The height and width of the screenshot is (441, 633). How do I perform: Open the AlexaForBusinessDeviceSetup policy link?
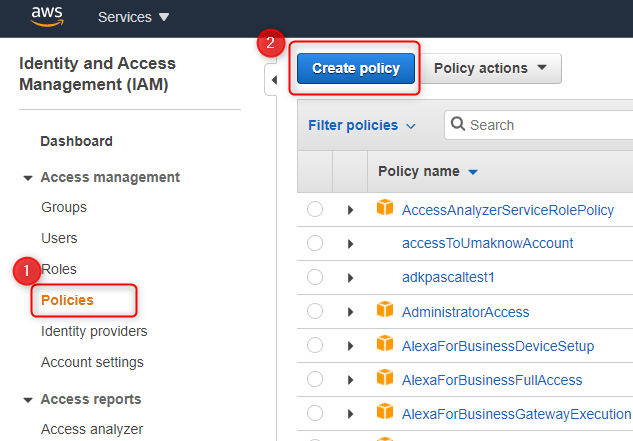pos(498,346)
